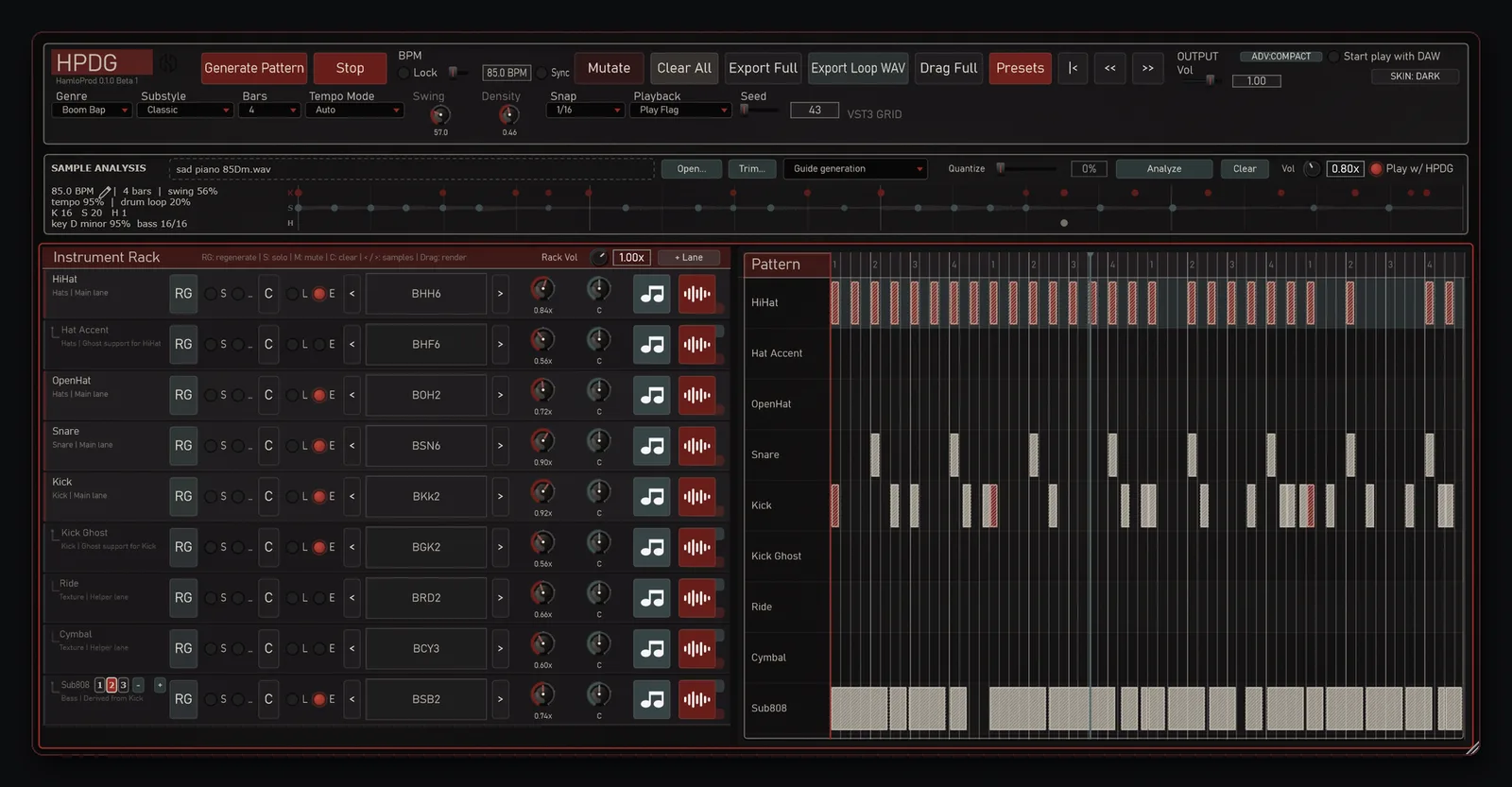This screenshot has width=1512, height=787.
Task: Click the << rewind button
Action: (x=1110, y=68)
